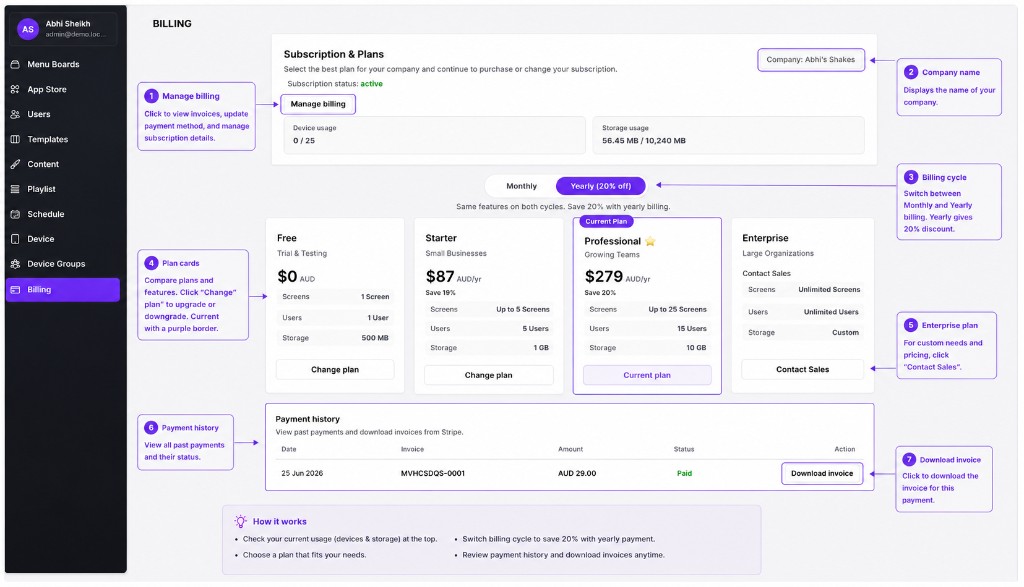Click the Billing card icon
Image resolution: width=1024 pixels, height=587 pixels.
coord(15,289)
